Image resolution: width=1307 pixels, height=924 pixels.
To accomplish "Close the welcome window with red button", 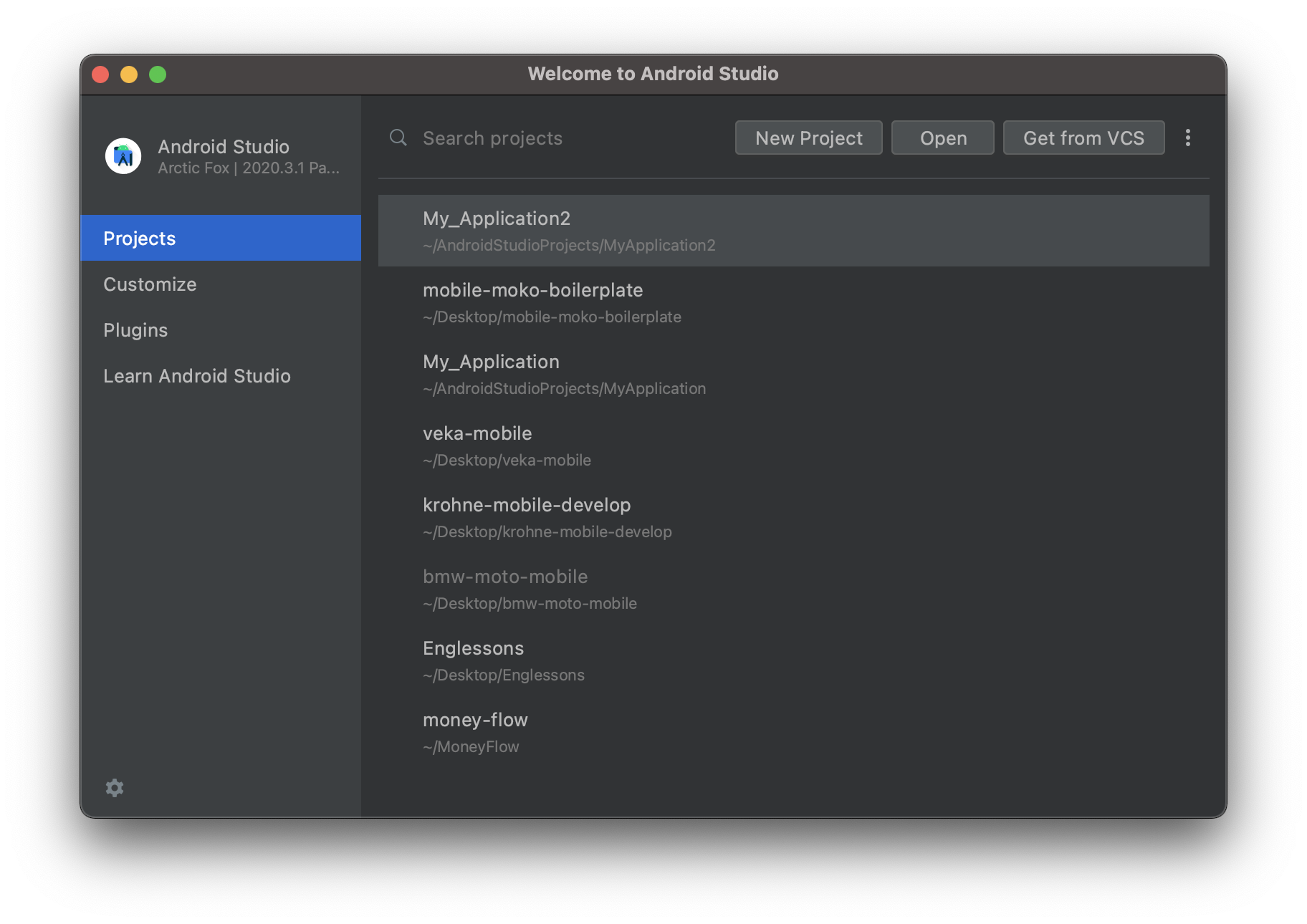I will click(x=100, y=74).
